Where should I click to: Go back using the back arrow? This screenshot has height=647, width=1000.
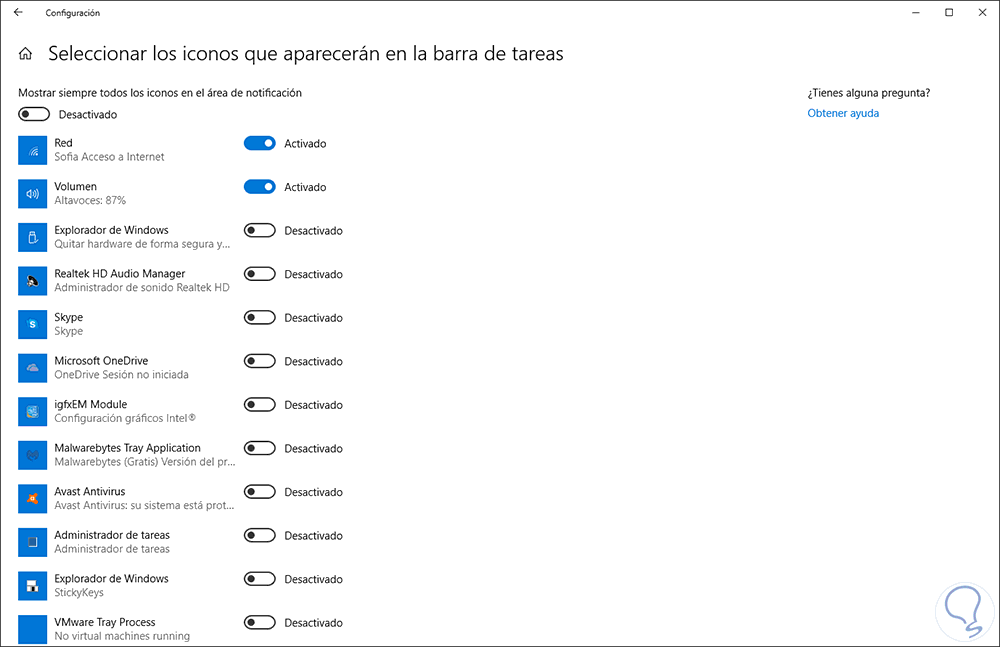point(18,13)
